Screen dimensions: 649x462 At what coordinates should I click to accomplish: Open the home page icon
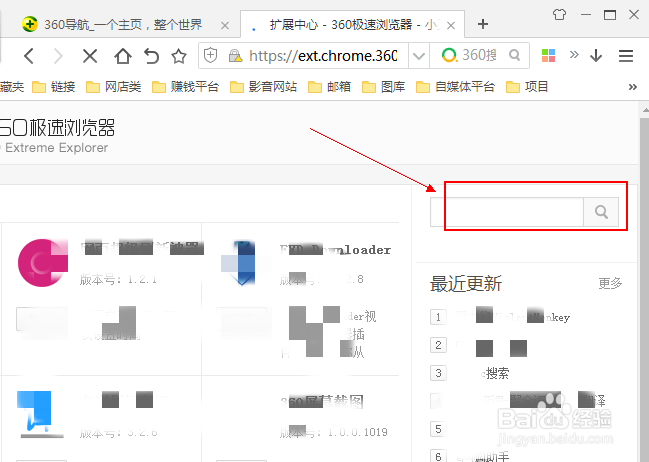click(x=123, y=55)
